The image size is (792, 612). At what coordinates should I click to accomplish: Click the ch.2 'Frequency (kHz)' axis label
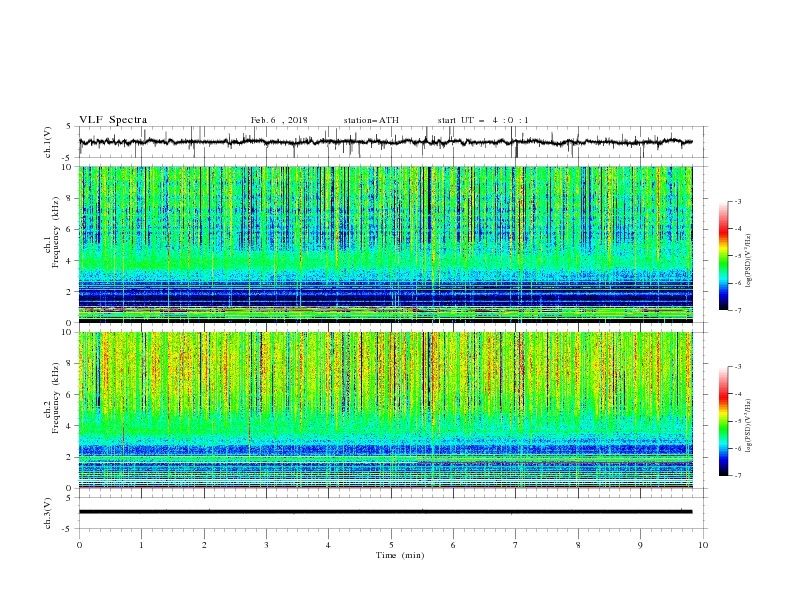point(55,398)
